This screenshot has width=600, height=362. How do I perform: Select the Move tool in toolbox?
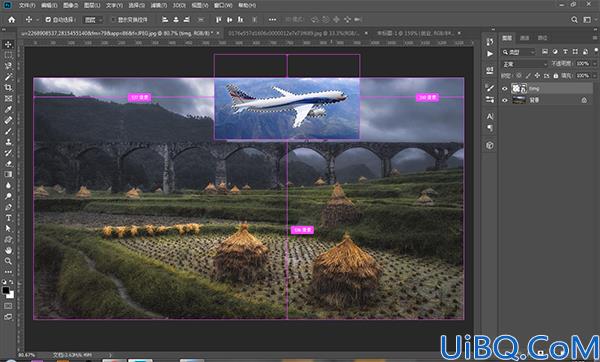8,44
